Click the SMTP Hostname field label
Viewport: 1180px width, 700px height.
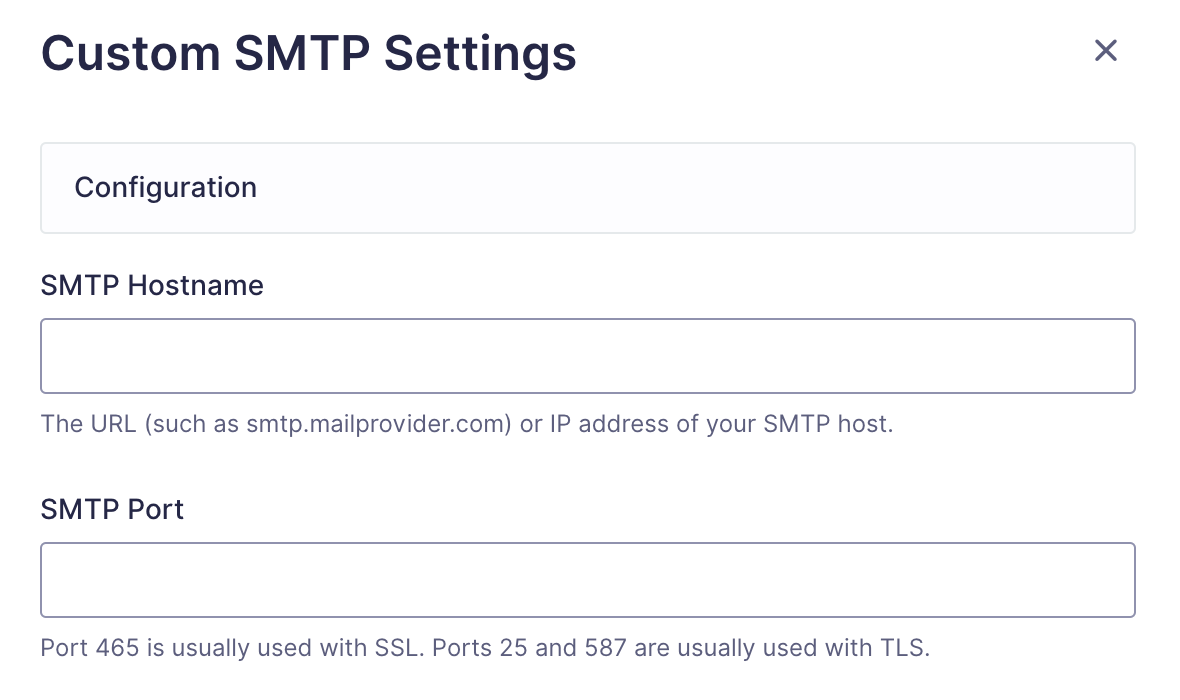point(152,286)
